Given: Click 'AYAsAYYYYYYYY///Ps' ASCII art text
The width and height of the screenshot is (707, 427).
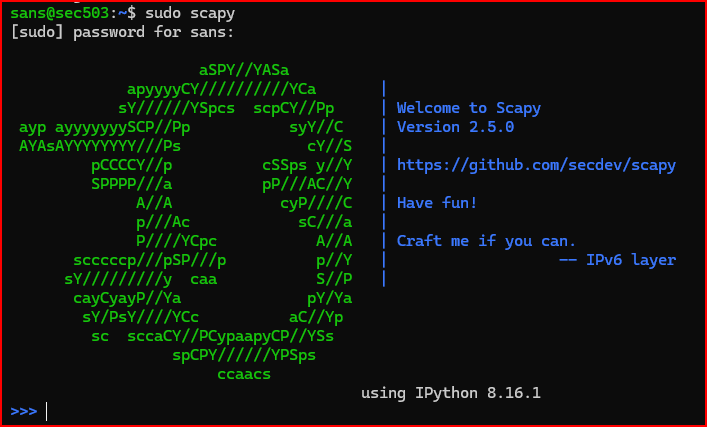Looking at the screenshot, I should 100,146.
